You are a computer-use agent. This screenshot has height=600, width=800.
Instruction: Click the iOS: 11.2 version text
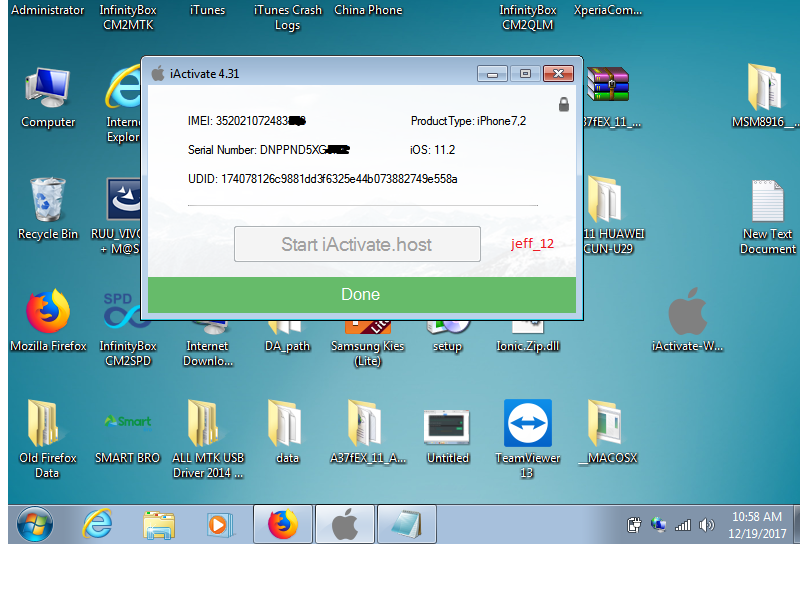(x=432, y=150)
